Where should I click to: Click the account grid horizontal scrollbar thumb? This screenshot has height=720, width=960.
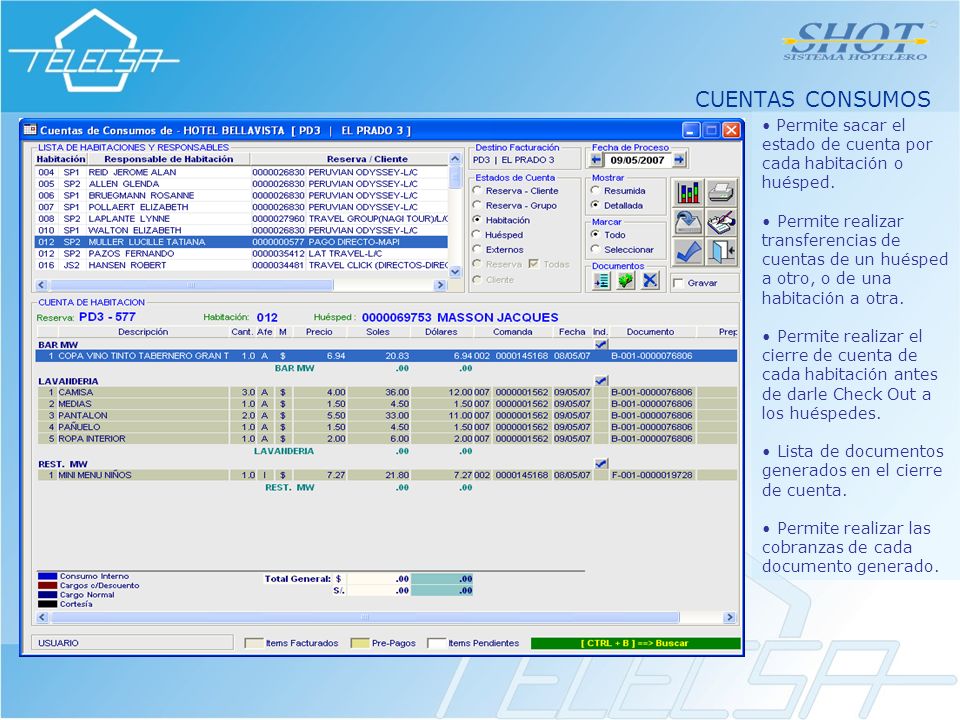[365, 617]
